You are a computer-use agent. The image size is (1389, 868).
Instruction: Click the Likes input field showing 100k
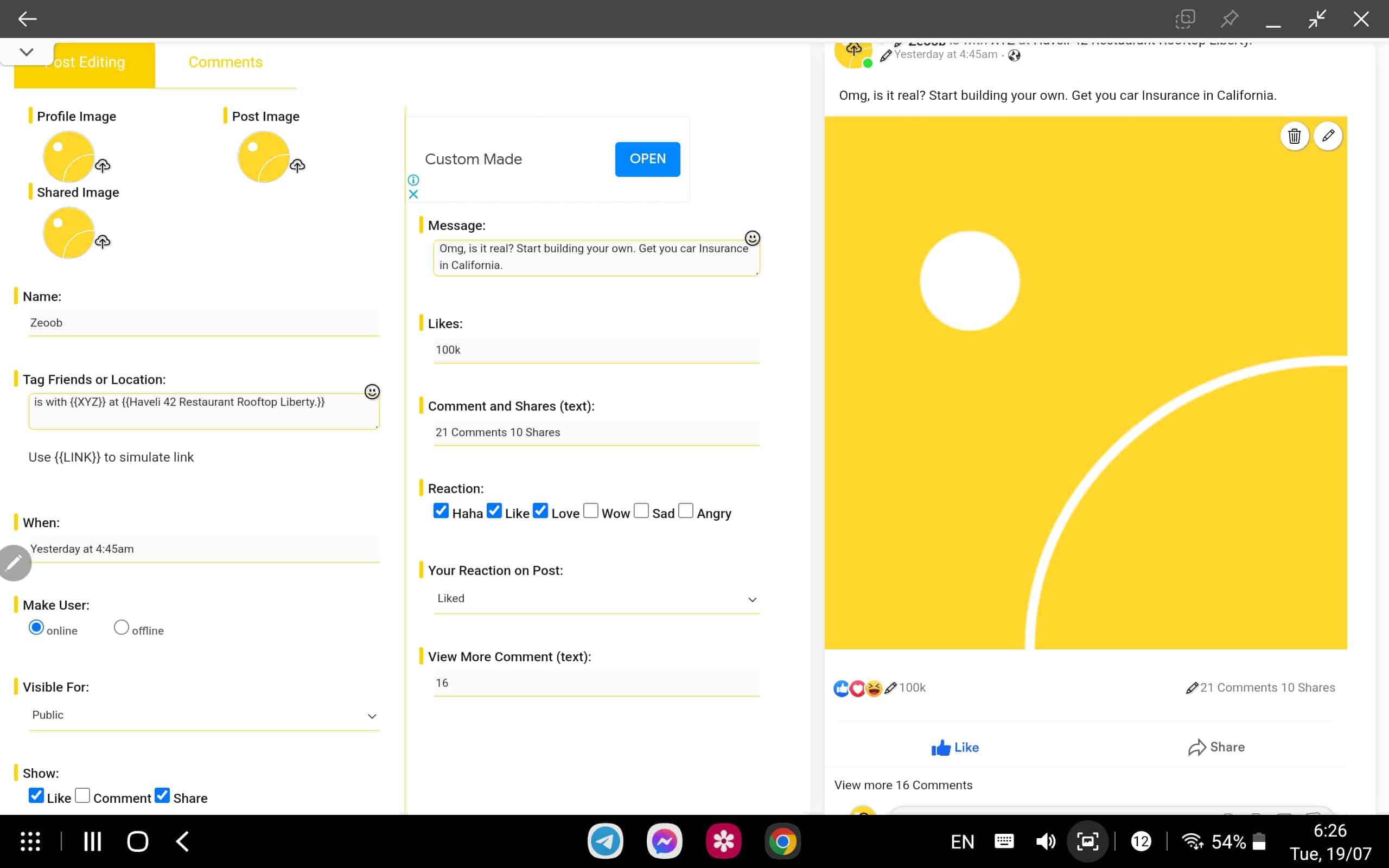point(591,349)
